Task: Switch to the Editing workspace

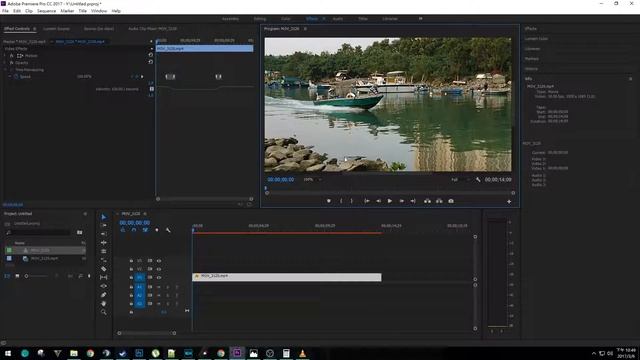Action: (x=260, y=19)
